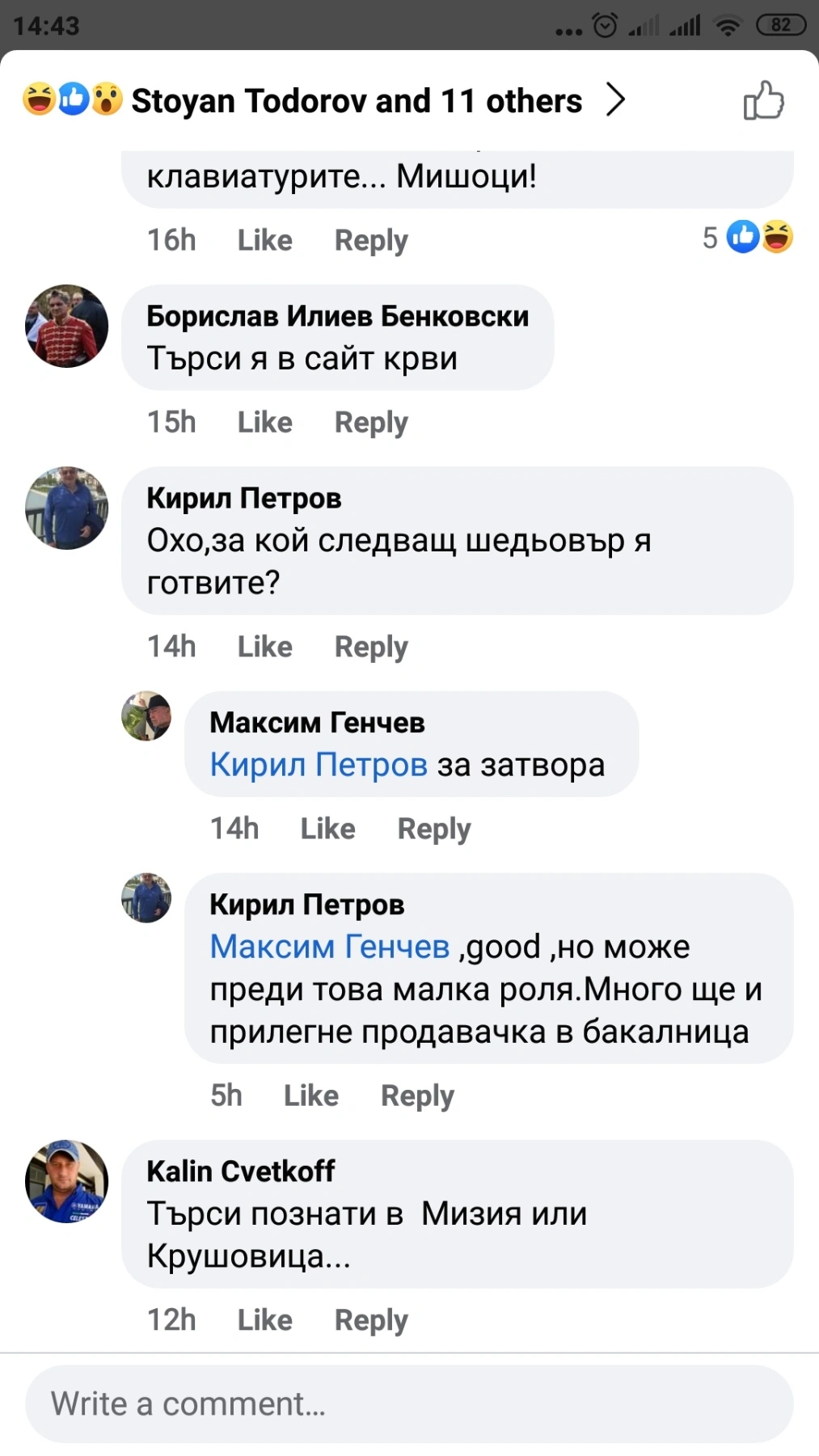Viewport: 819px width, 1456px height.
Task: Tap Kalin Cvetkoff's profile photo
Action: tap(67, 1181)
